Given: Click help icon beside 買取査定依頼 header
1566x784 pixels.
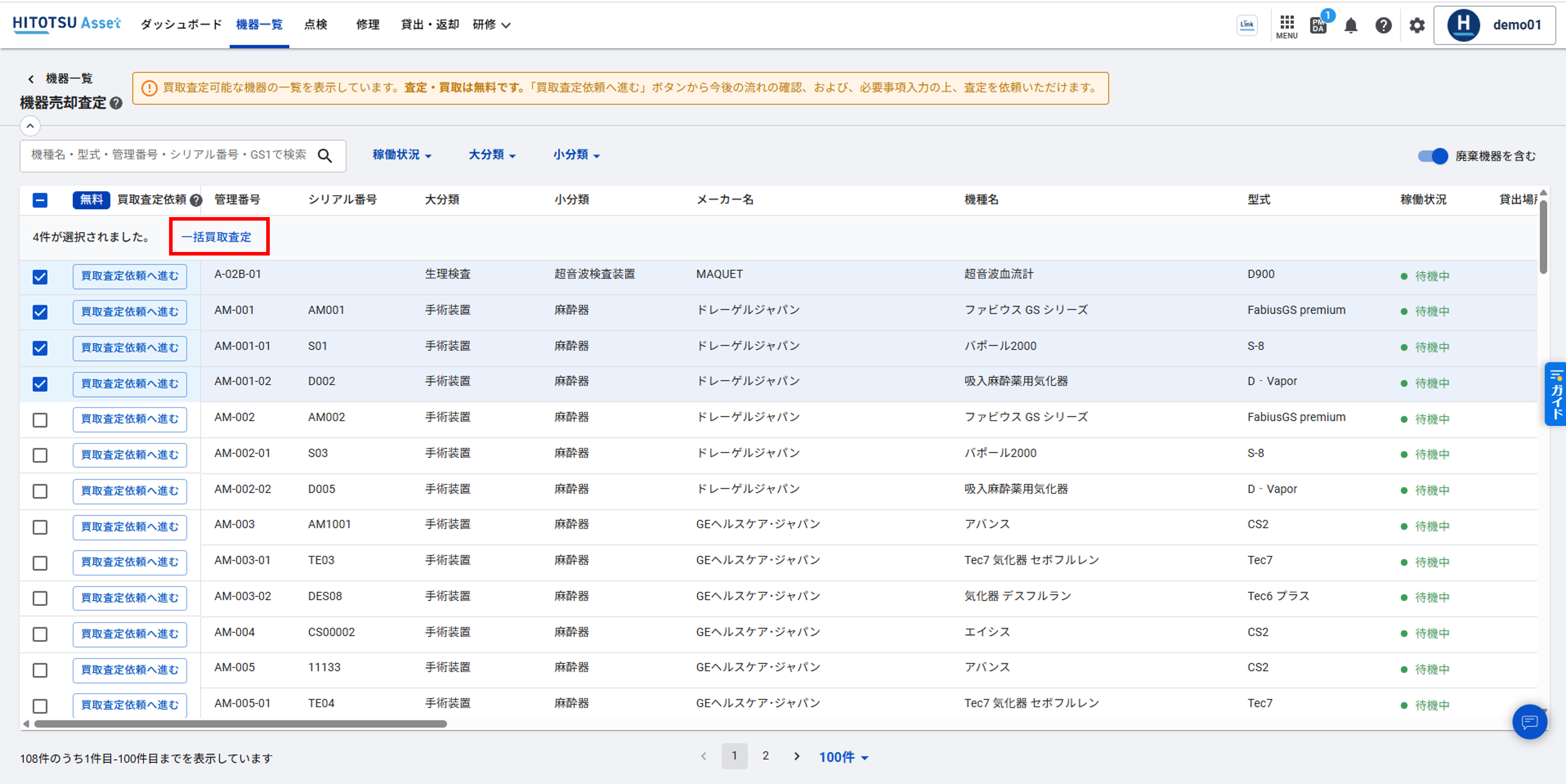Looking at the screenshot, I should click(x=196, y=200).
